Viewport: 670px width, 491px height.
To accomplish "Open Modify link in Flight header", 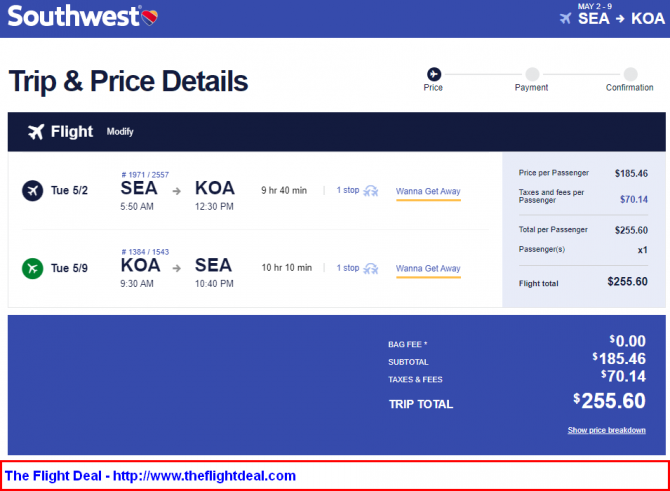I will pos(120,132).
